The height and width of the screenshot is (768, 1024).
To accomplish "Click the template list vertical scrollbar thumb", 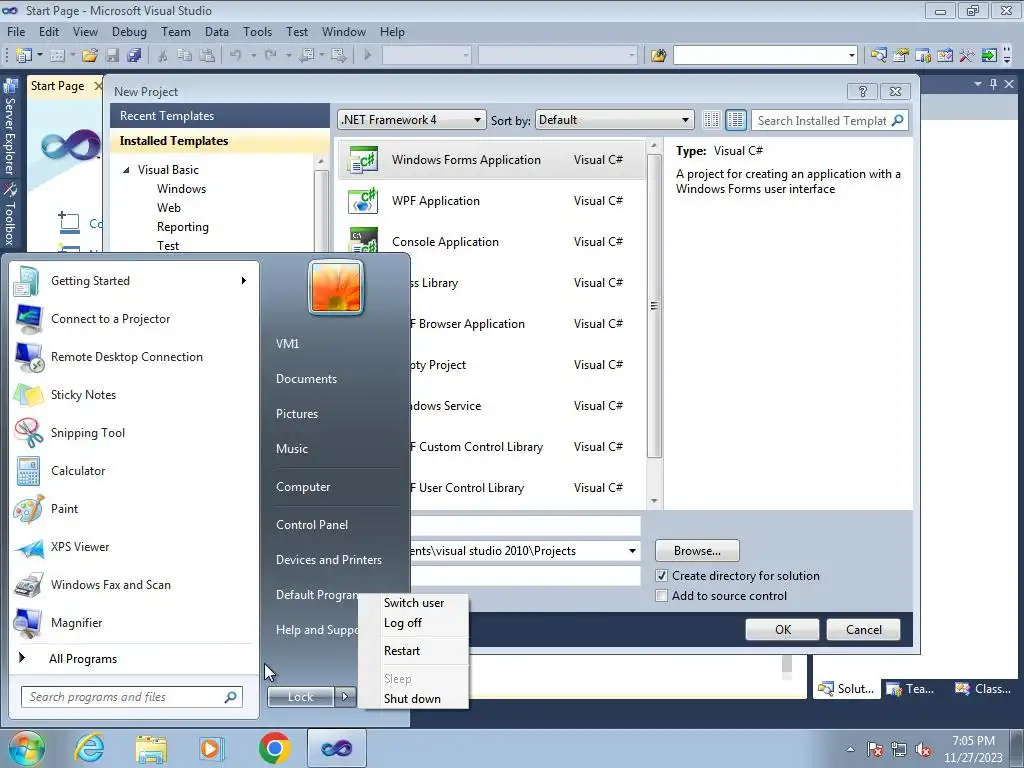I will pos(654,306).
